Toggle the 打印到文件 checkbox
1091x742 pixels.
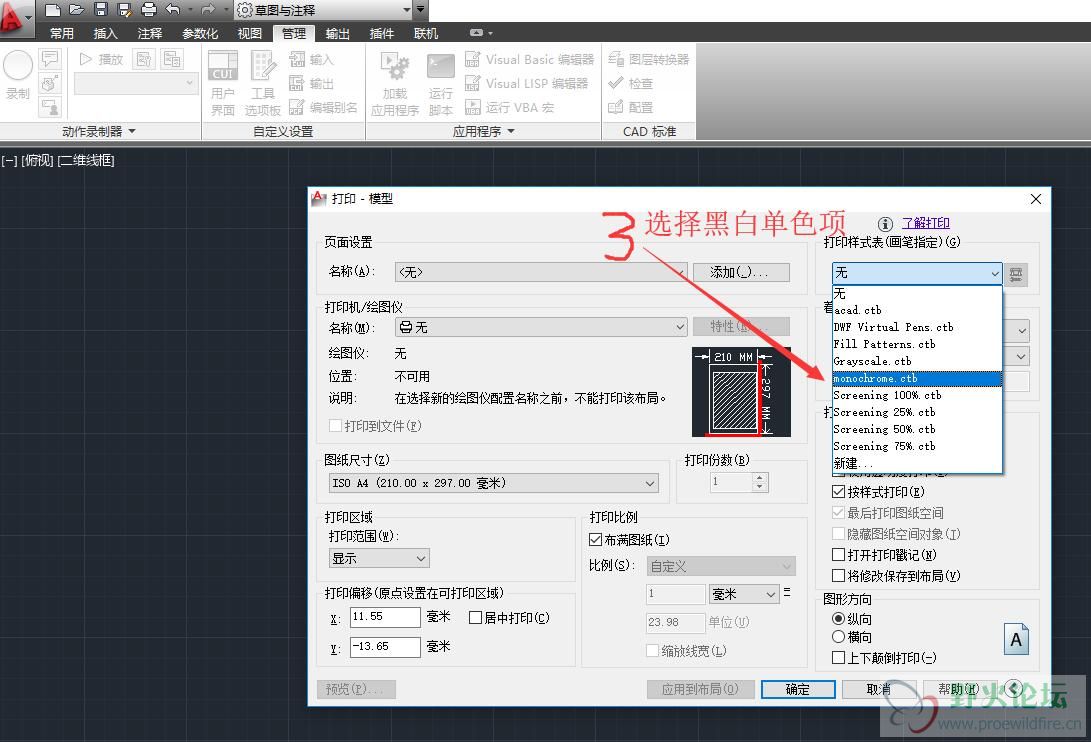(336, 425)
